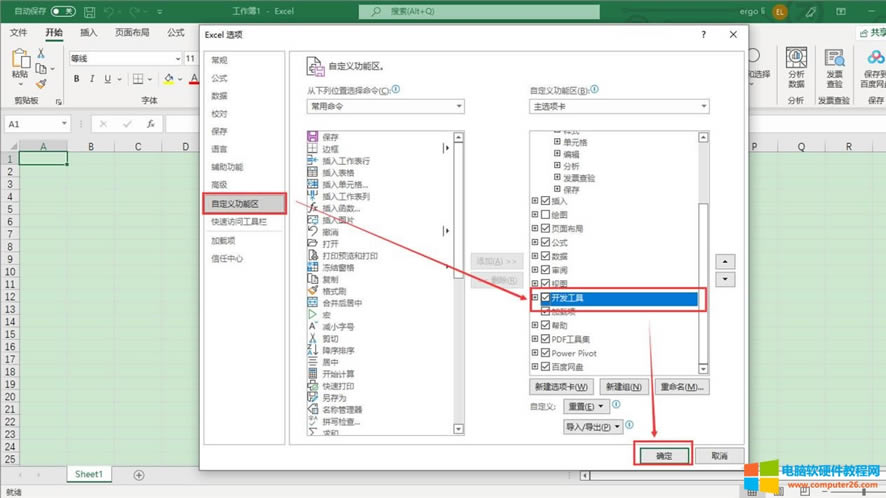Uncheck the 审阅 tab checkbox
Image resolution: width=886 pixels, height=498 pixels.
[x=545, y=270]
